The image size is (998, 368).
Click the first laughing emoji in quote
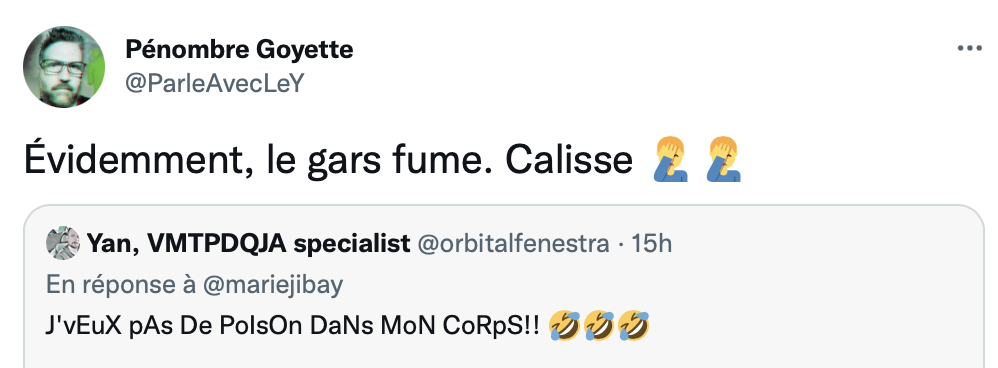coord(564,325)
